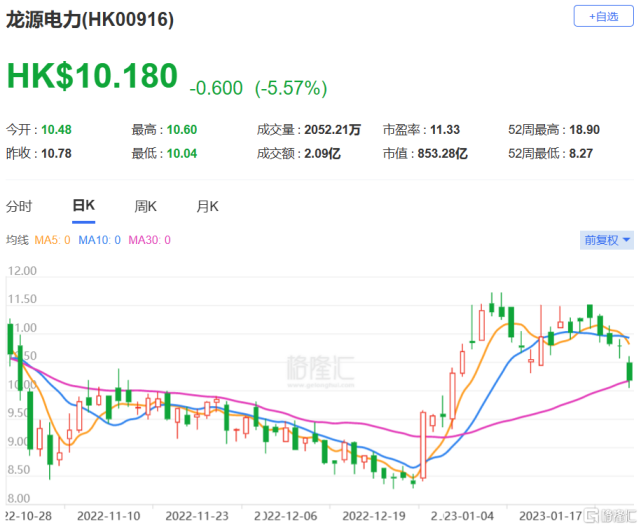
Task: Click the 2022-12-06 date axis label
Action: pyautogui.click(x=285, y=516)
